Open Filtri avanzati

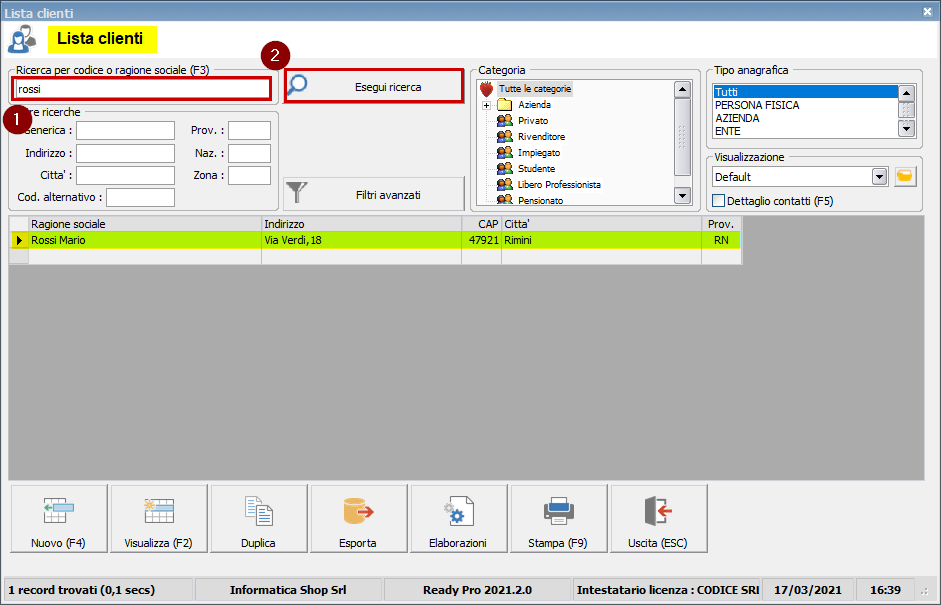(374, 195)
